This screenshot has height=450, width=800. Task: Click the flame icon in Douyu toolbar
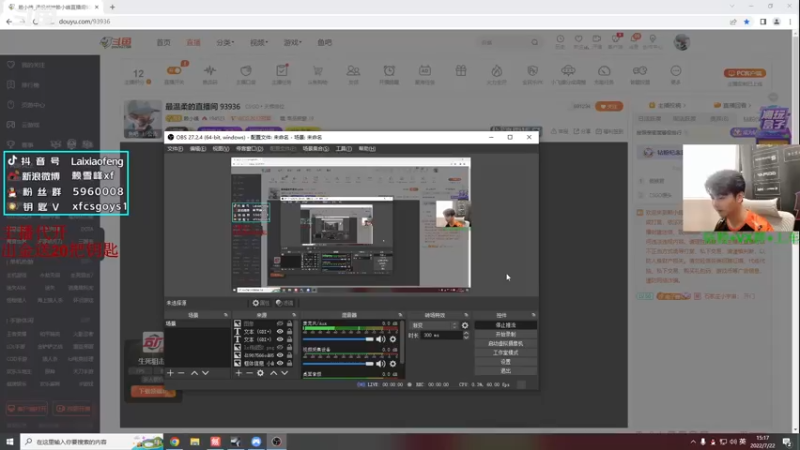(x=496, y=71)
